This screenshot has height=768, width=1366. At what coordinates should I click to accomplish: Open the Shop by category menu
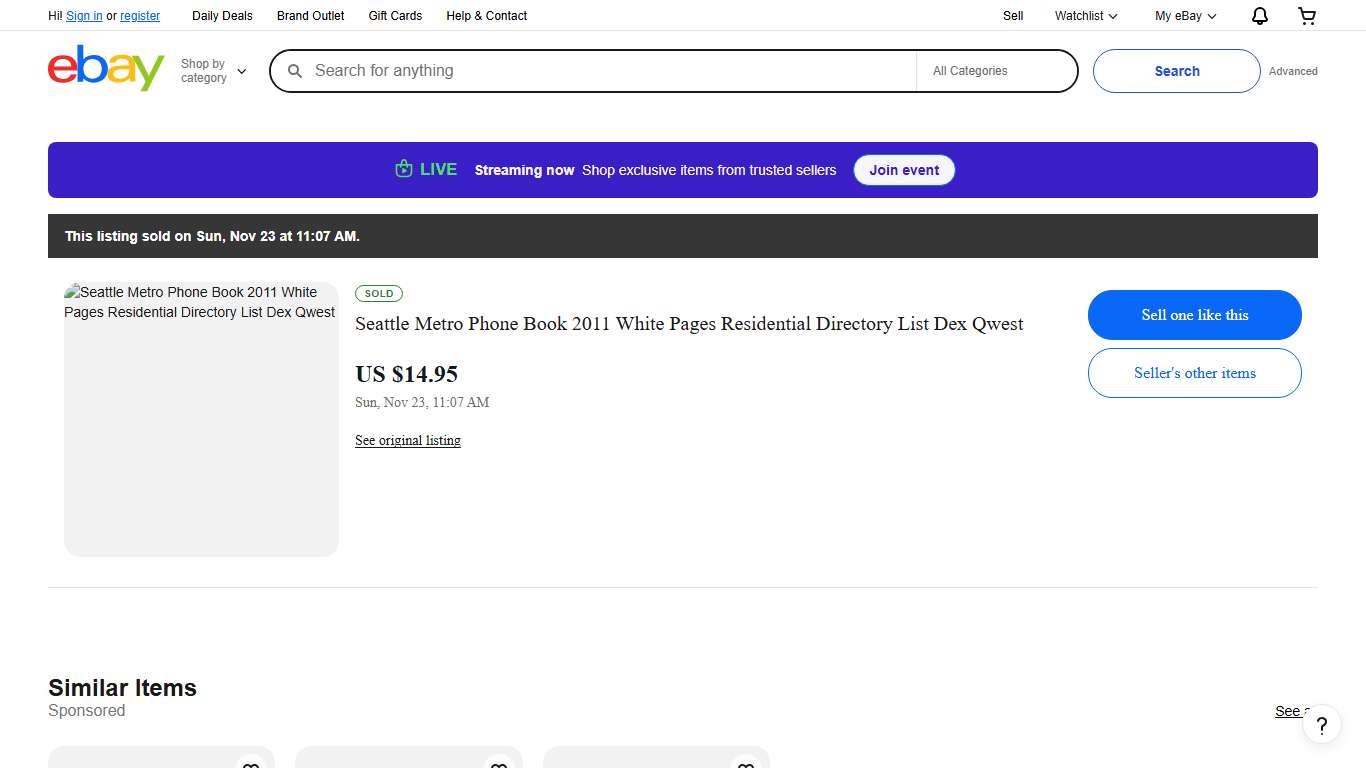pyautogui.click(x=211, y=70)
